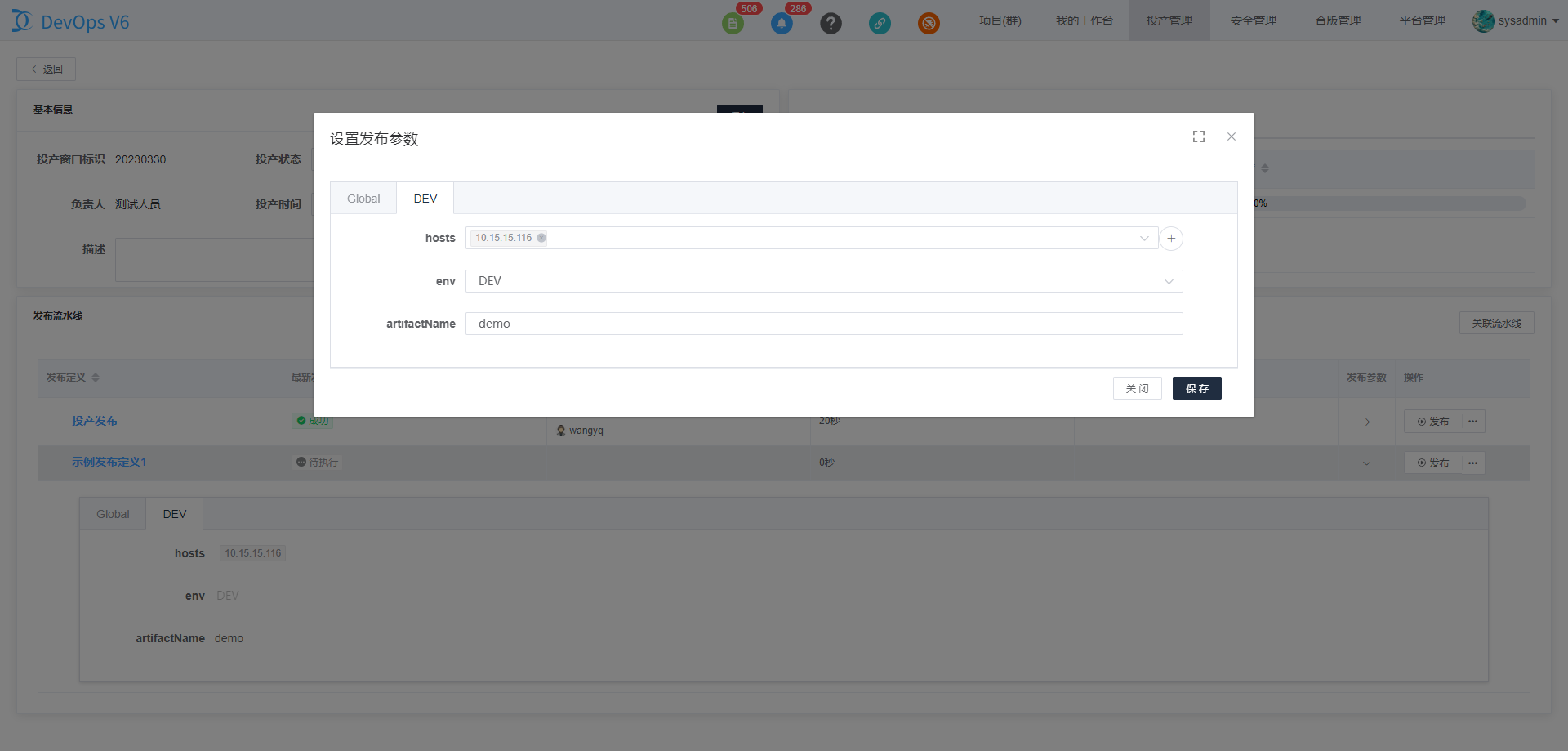Close the dialog with the X icon
Screen dimensions: 1568x751
[1231, 136]
